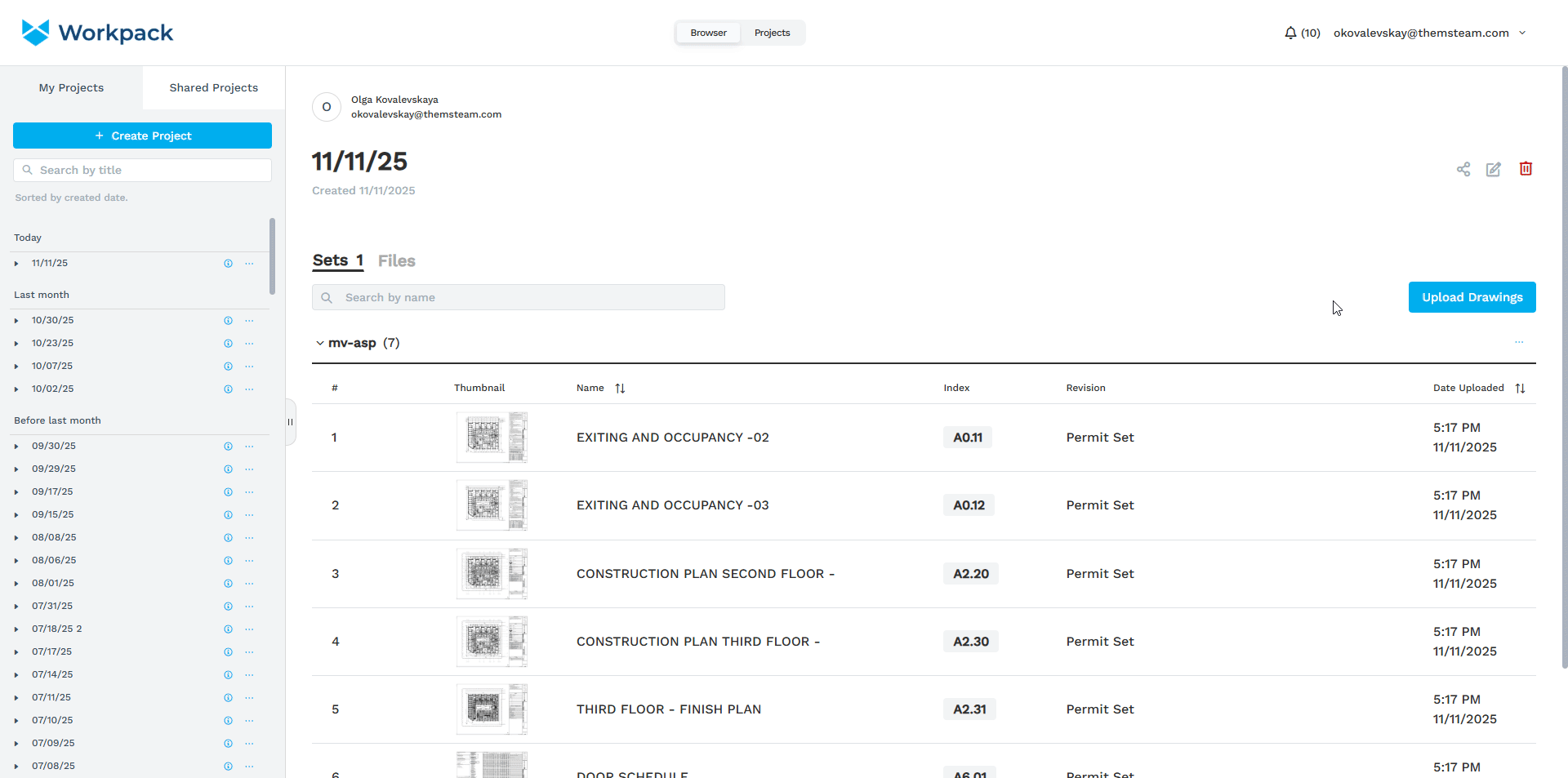Viewport: 1568px width, 778px height.
Task: Open thumbnail for EXITING AND OCCUPANCY -02
Action: (492, 438)
